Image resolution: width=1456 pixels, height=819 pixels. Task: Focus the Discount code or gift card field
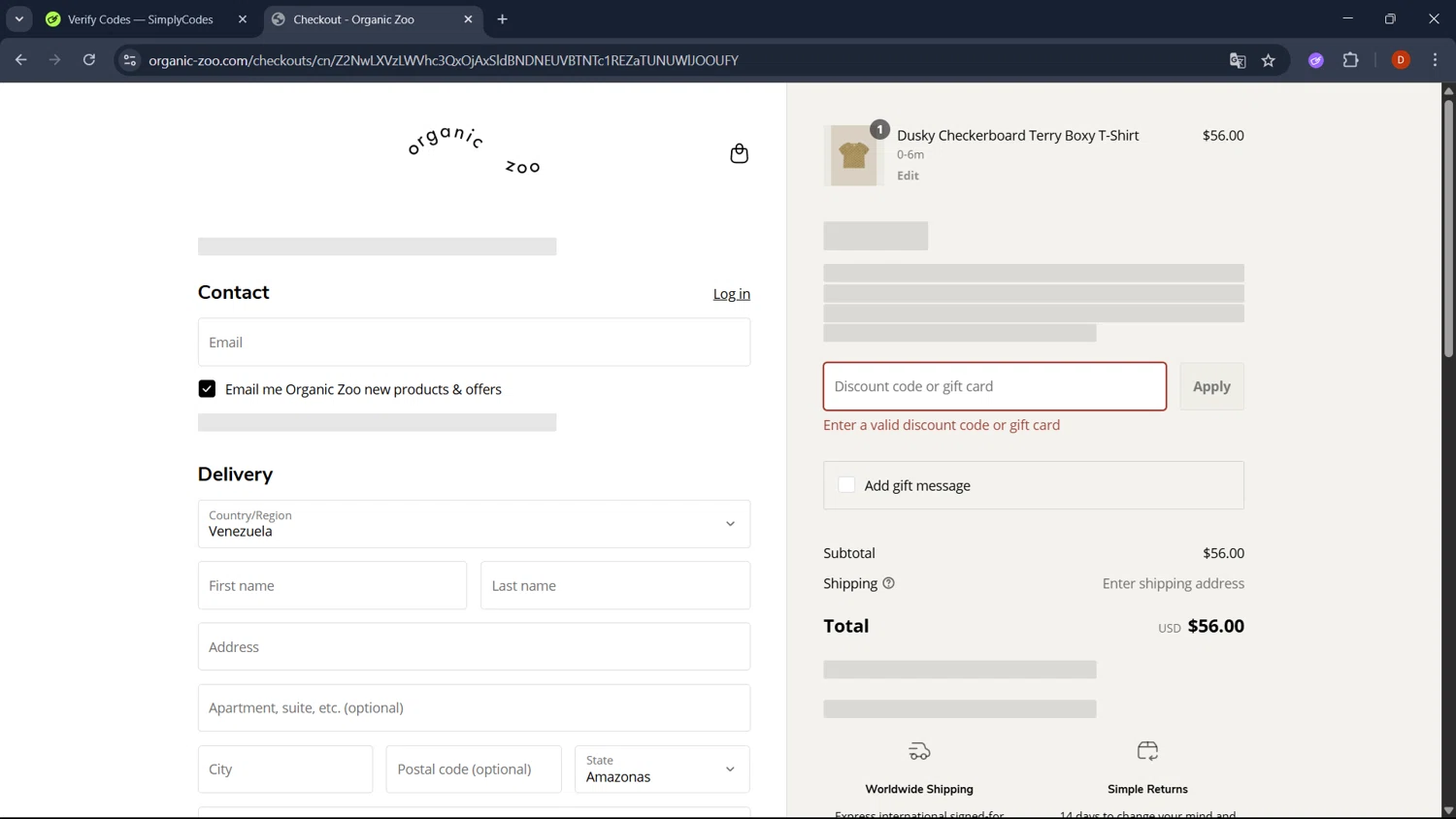pyautogui.click(x=995, y=386)
